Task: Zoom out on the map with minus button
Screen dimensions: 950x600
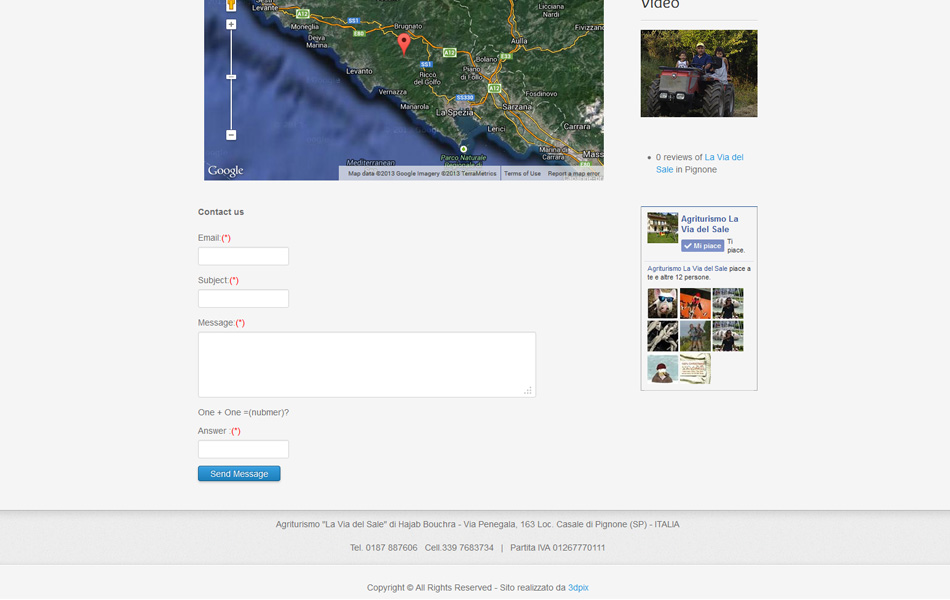Action: click(x=231, y=135)
